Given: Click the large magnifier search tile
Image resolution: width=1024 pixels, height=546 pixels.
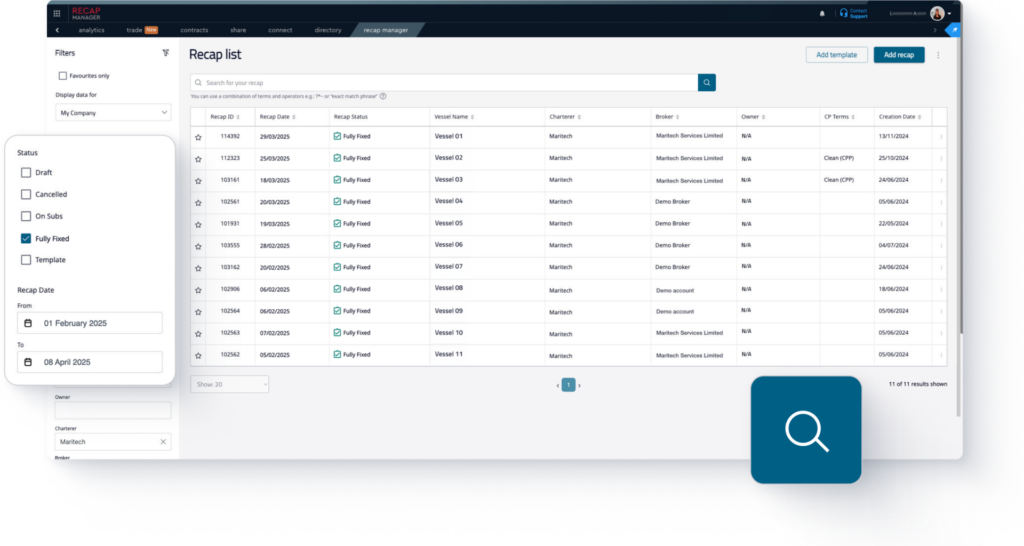Looking at the screenshot, I should pyautogui.click(x=806, y=430).
